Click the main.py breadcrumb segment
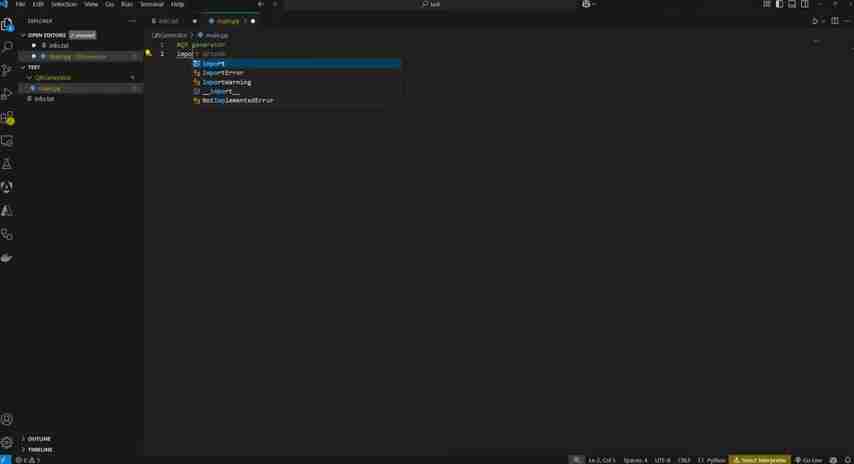 (213, 35)
